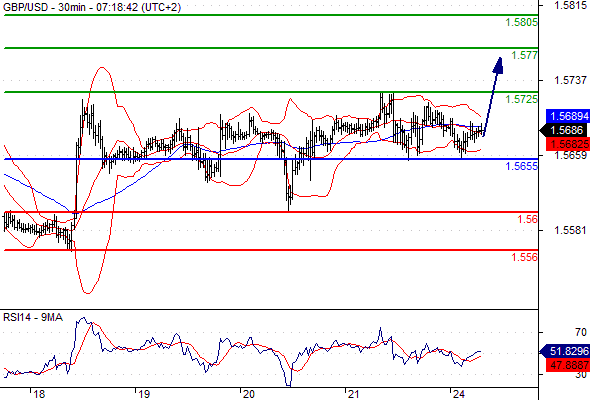
Task: Click the green 1.5805 resistance label
Action: click(x=521, y=22)
